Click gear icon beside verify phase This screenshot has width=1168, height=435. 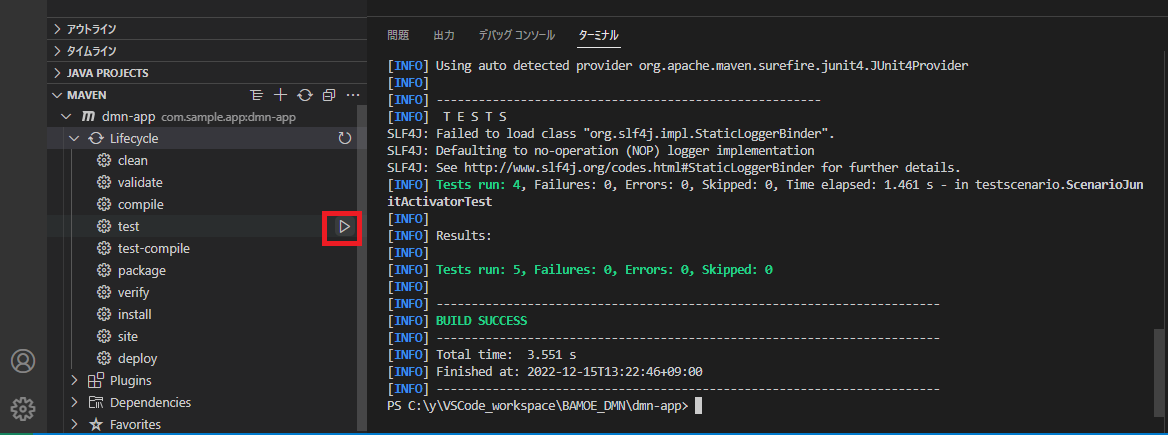[104, 293]
